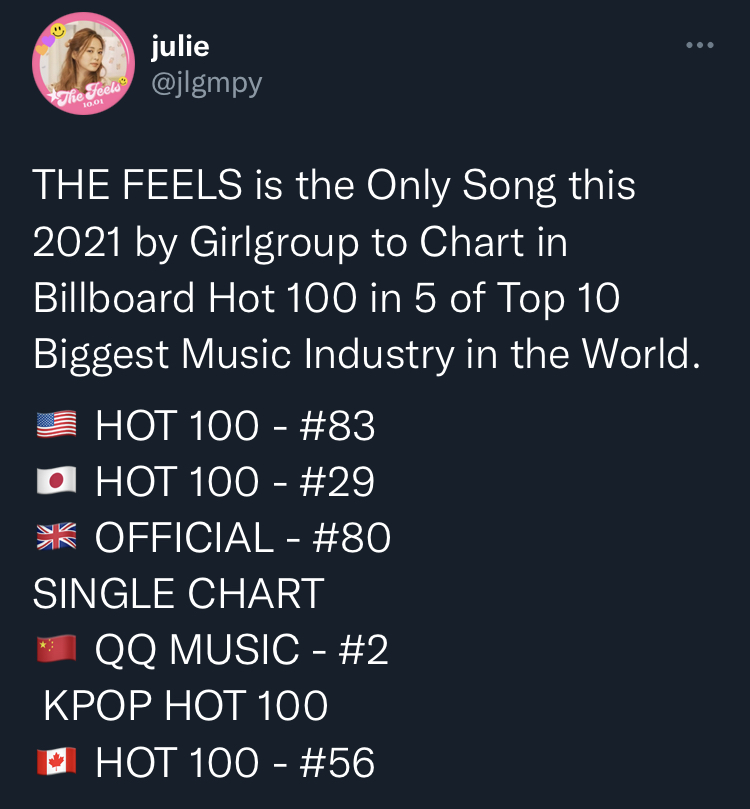Image resolution: width=750 pixels, height=809 pixels.
Task: Click the United States flag emoji
Action: (56, 425)
